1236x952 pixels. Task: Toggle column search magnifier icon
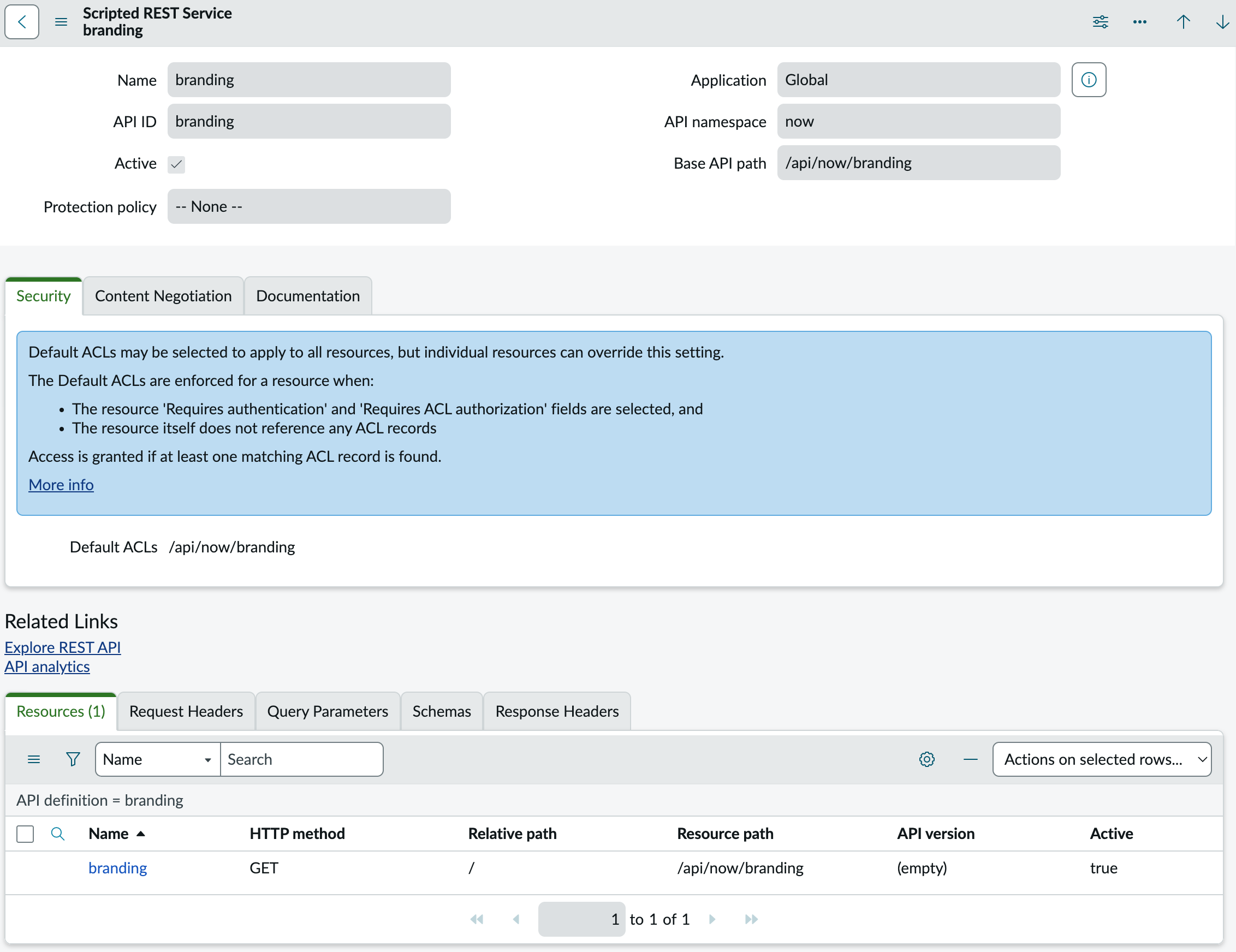click(57, 833)
